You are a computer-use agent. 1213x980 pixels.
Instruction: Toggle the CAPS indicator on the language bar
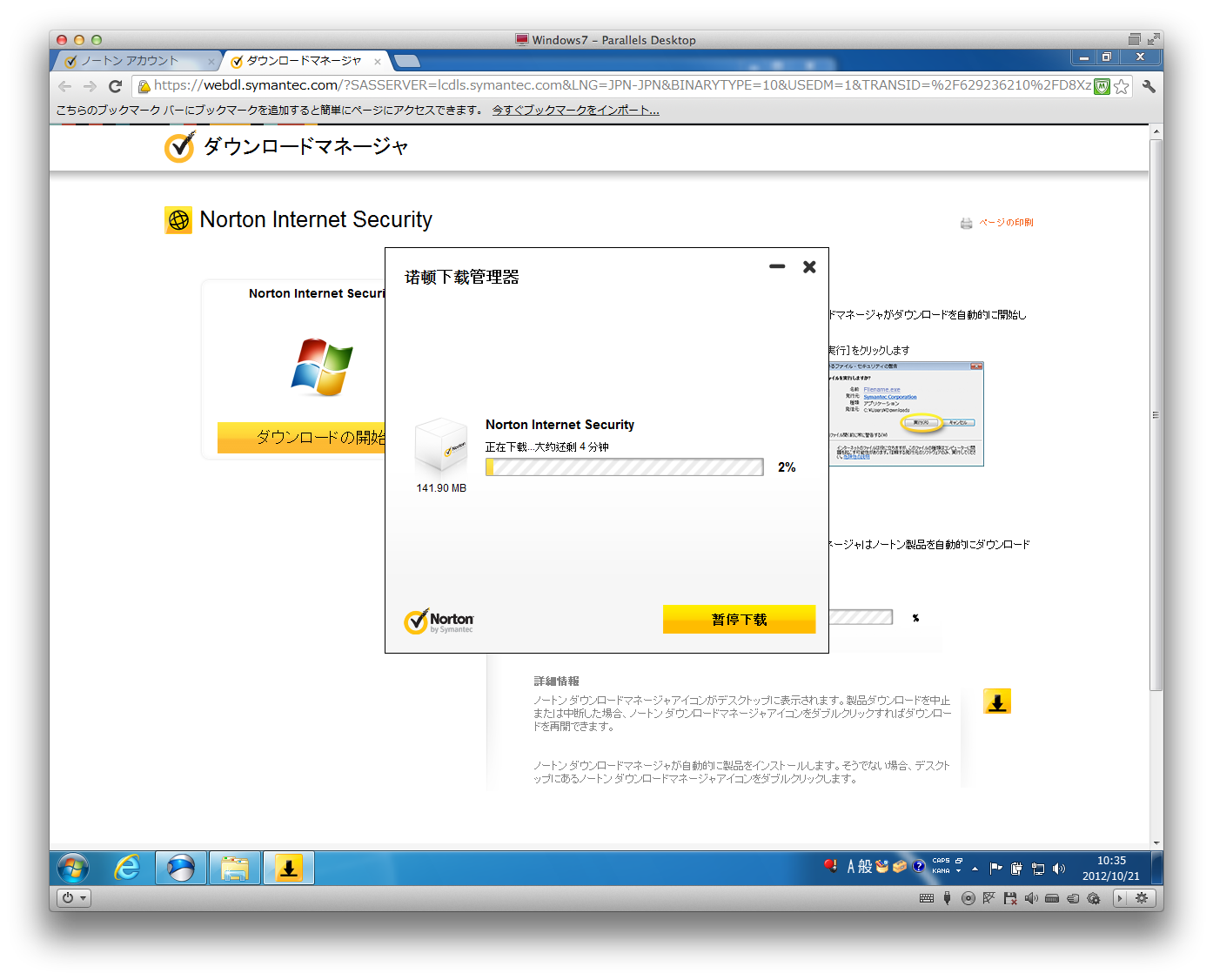(942, 861)
